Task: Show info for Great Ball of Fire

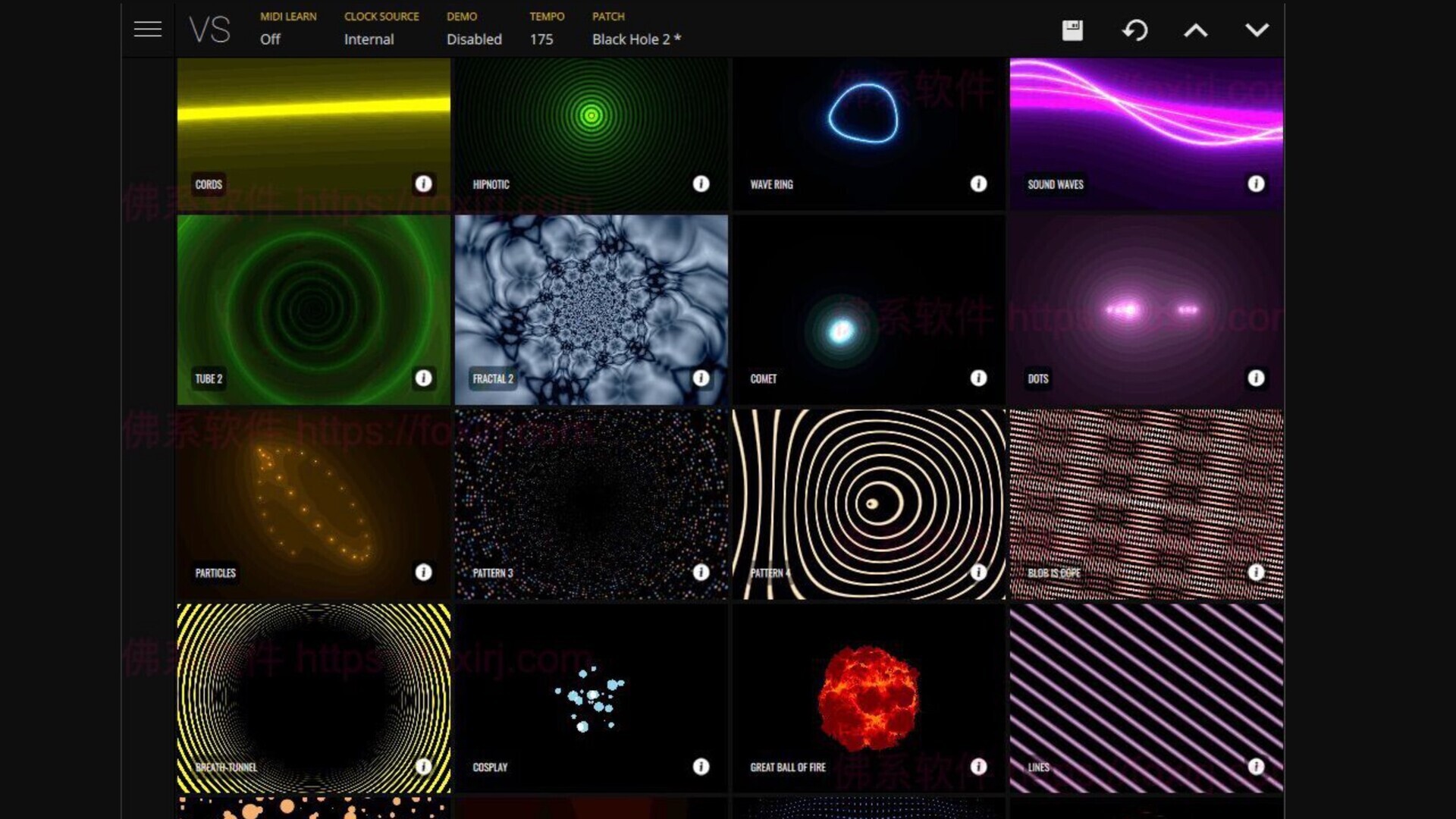Action: 978,766
